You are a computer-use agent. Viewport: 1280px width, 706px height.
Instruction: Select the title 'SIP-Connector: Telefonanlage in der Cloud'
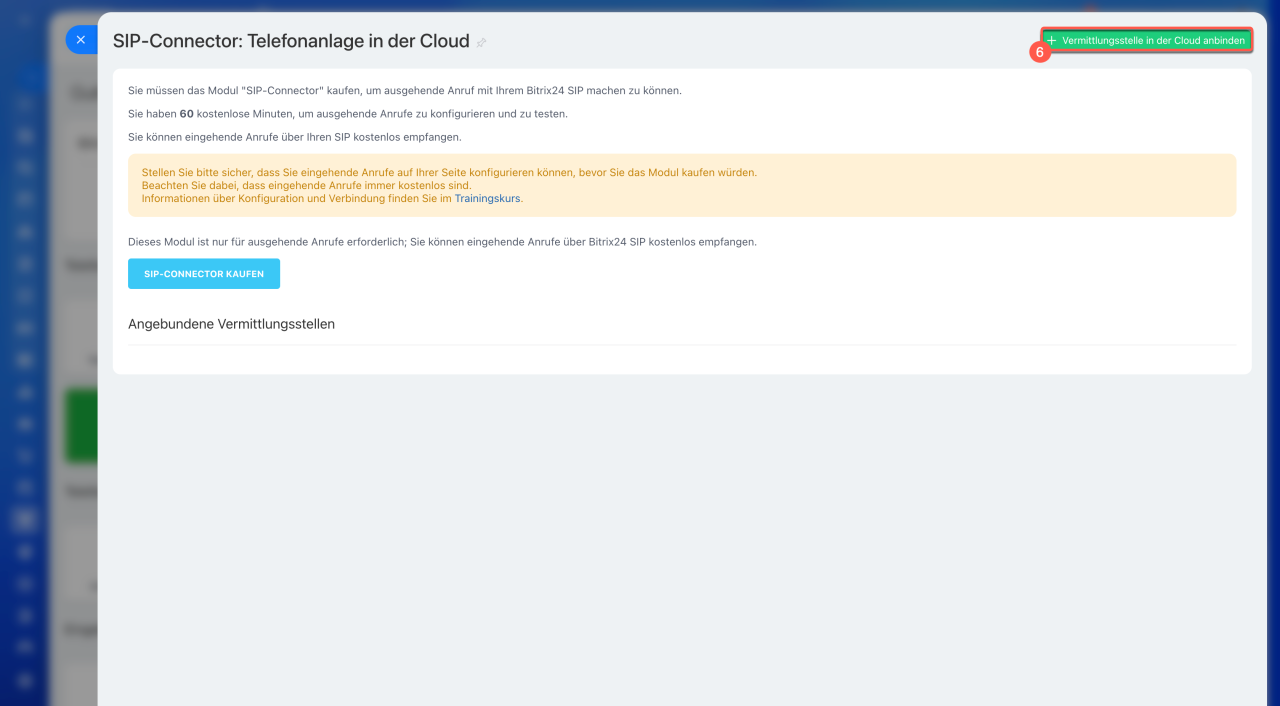click(x=291, y=41)
